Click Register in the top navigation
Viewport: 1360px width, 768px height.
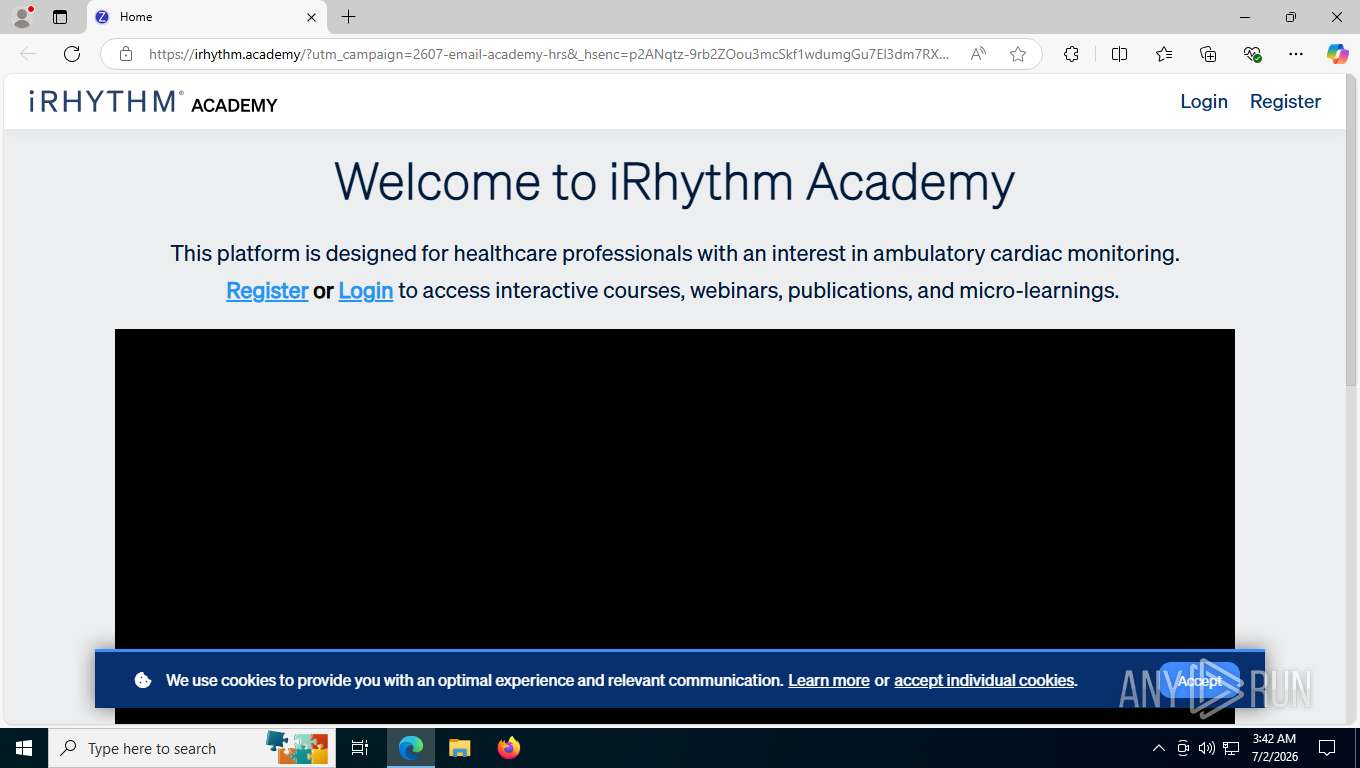[1285, 101]
